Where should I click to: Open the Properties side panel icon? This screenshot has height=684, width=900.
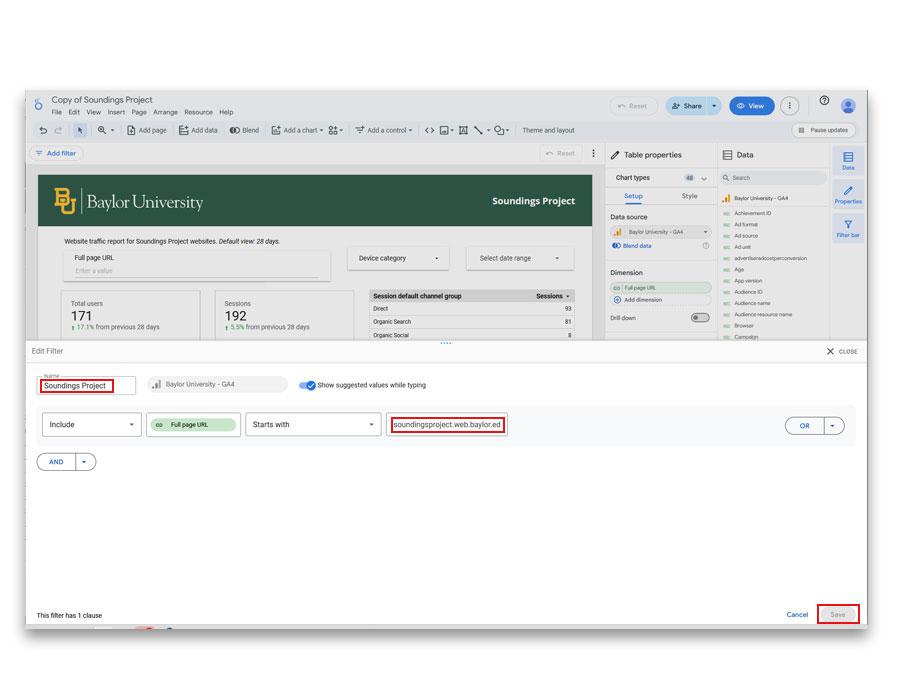point(848,195)
